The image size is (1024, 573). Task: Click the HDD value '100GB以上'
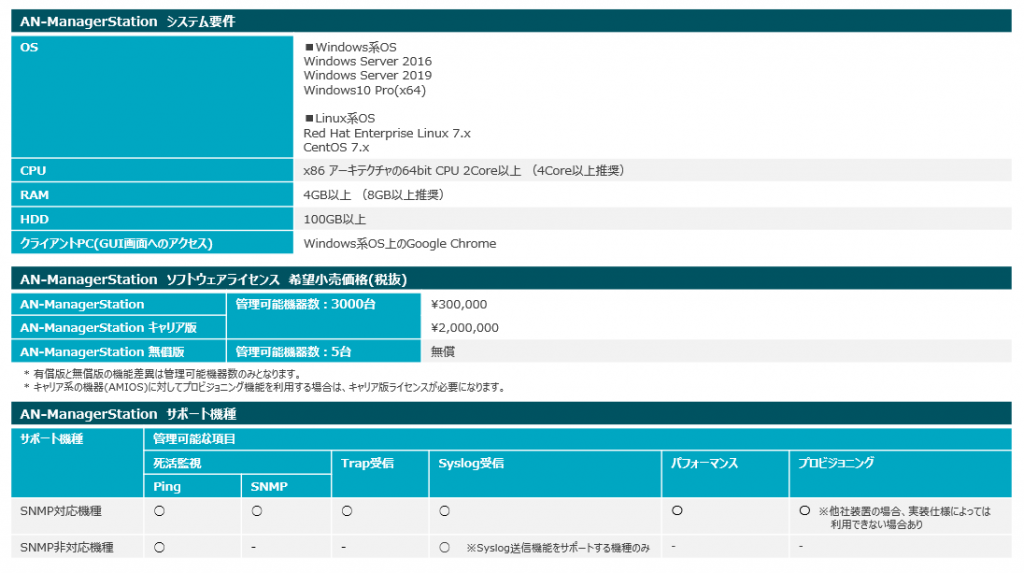pyautogui.click(x=334, y=220)
